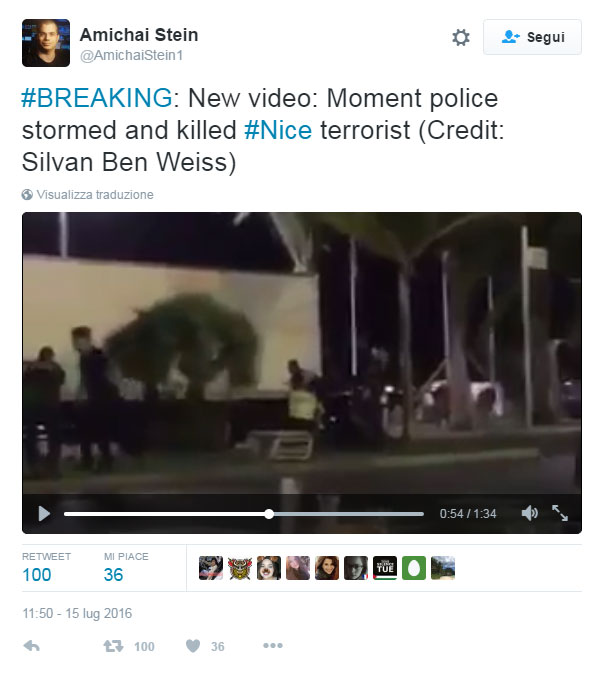Screen dimensions: 602x675
Task: Click the Segui follow button
Action: pos(532,37)
